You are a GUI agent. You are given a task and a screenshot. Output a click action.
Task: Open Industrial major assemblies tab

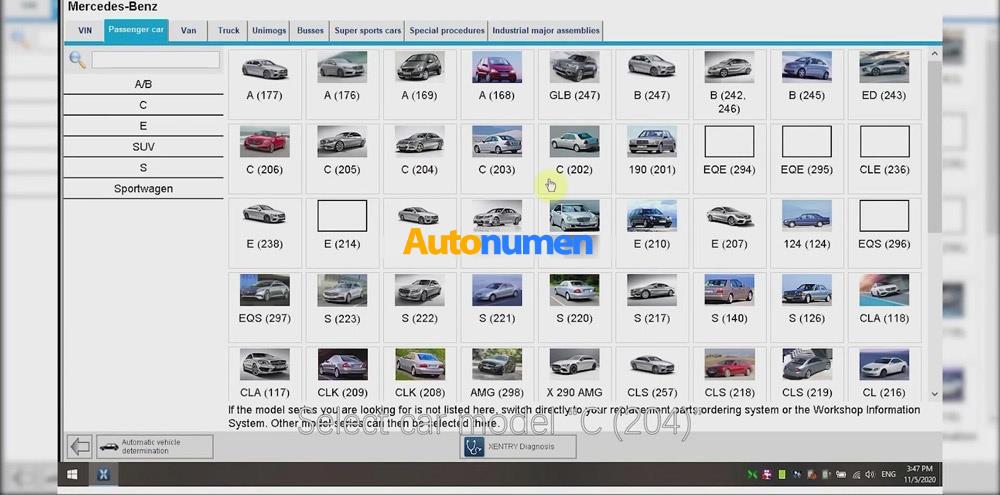(x=546, y=30)
